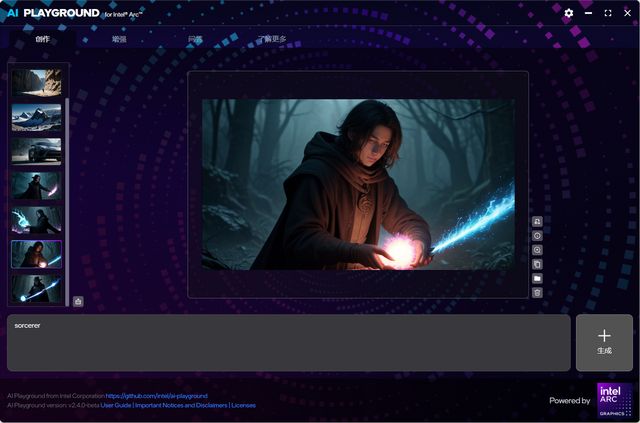Open the 了解更多 tab

pyautogui.click(x=272, y=39)
